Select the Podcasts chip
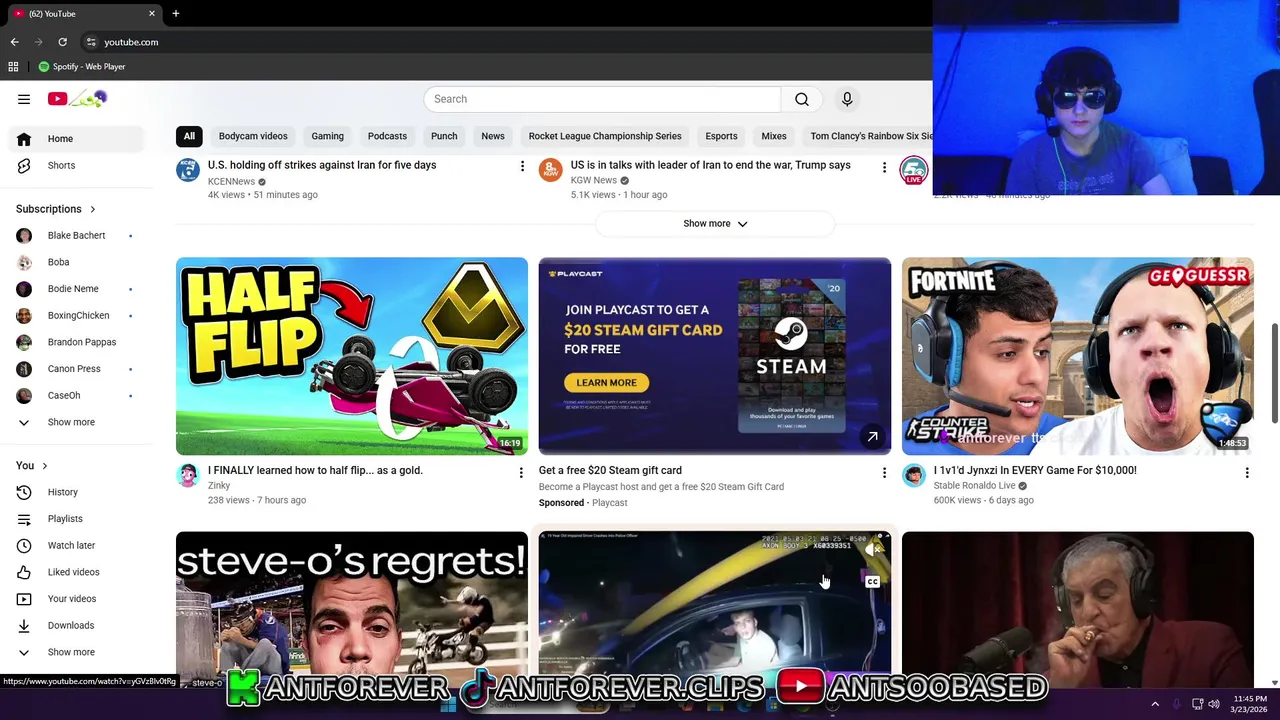 [x=387, y=136]
